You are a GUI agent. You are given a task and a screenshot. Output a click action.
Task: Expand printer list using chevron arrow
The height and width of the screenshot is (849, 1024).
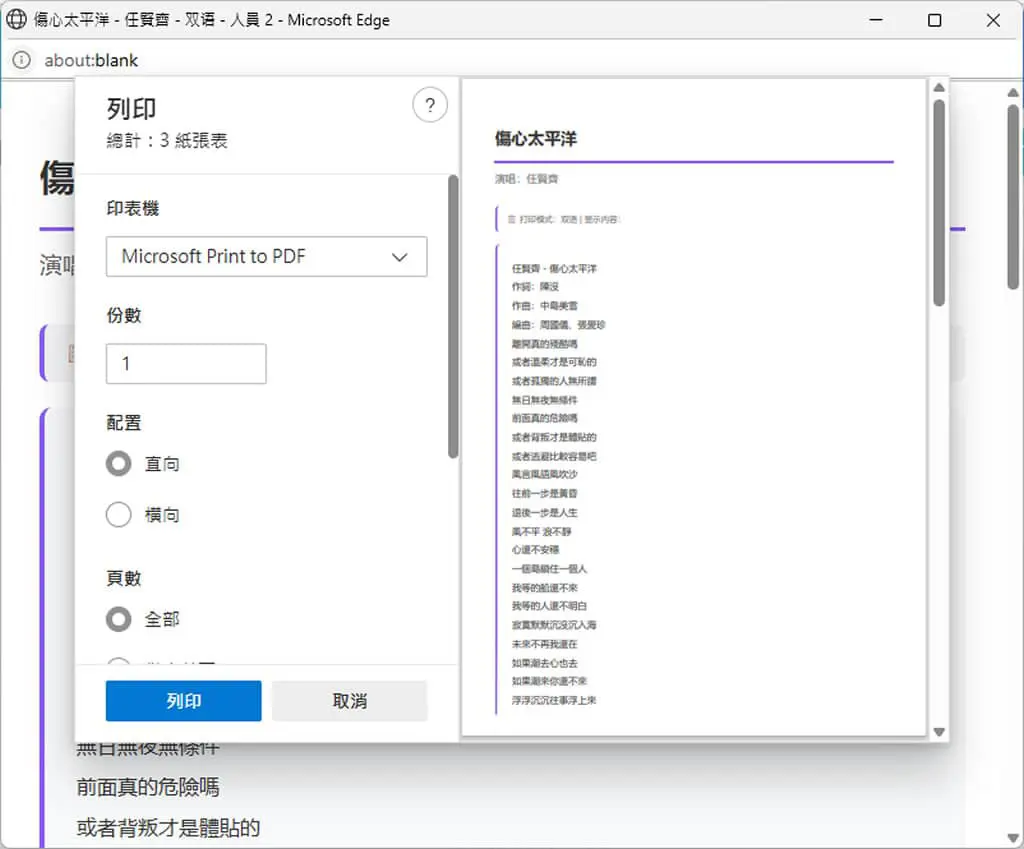(x=400, y=257)
